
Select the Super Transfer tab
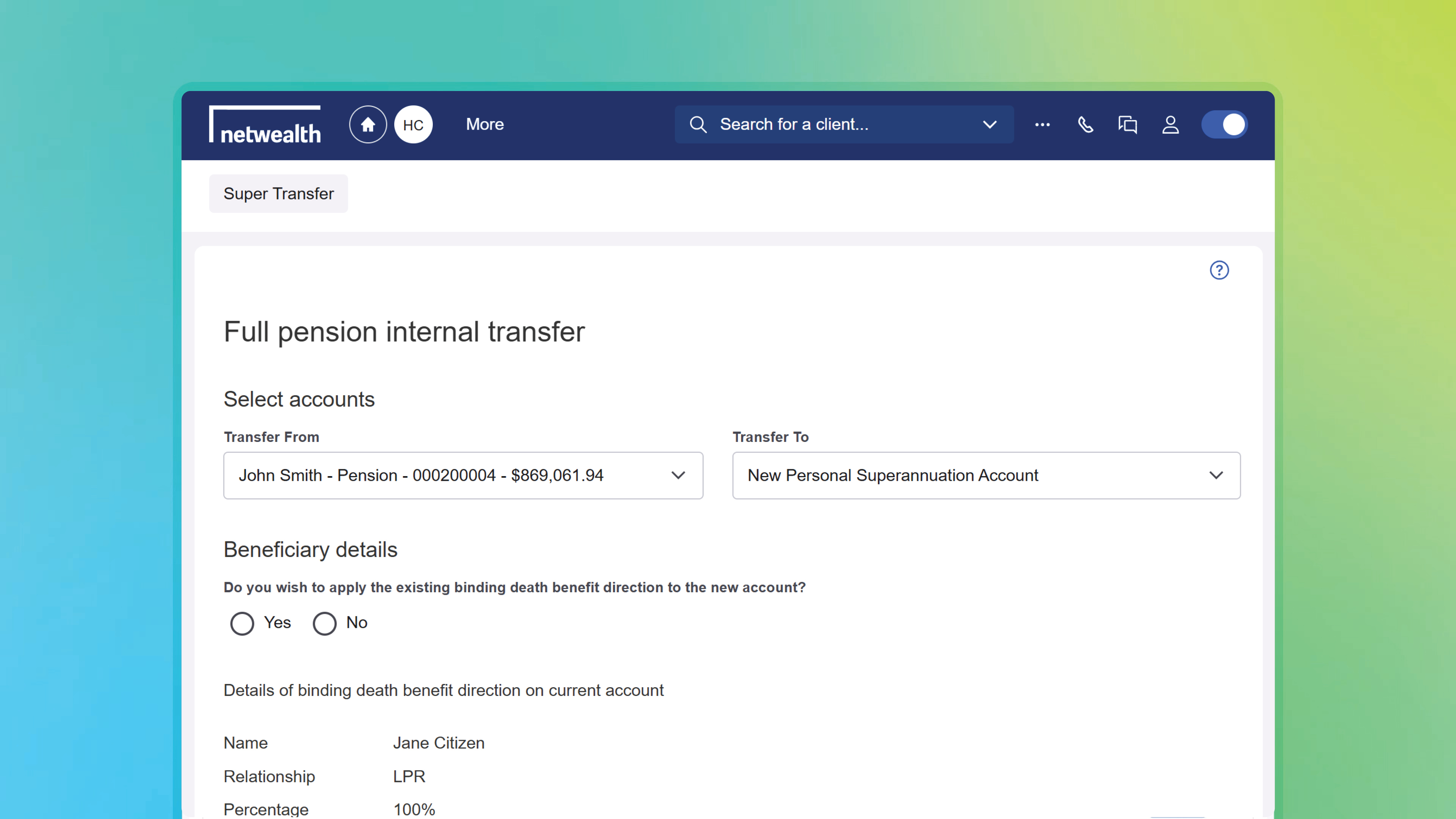[279, 193]
